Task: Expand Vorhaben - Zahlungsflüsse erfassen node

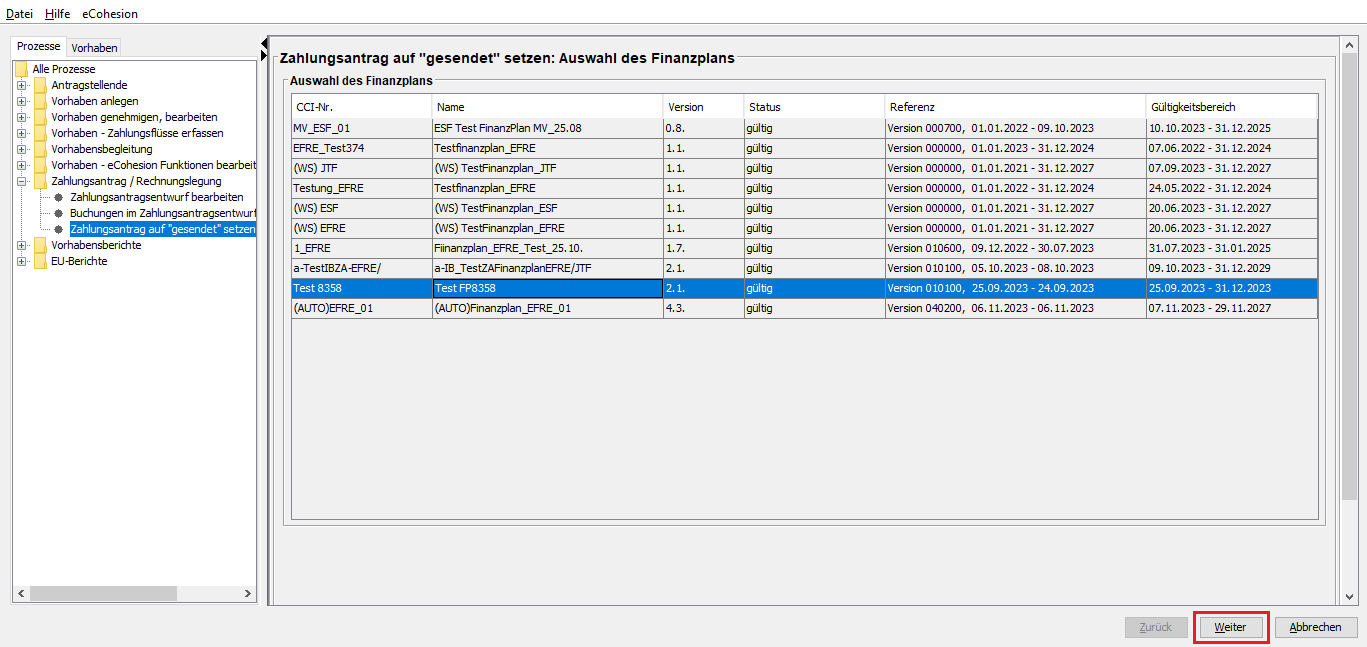Action: click(x=21, y=133)
